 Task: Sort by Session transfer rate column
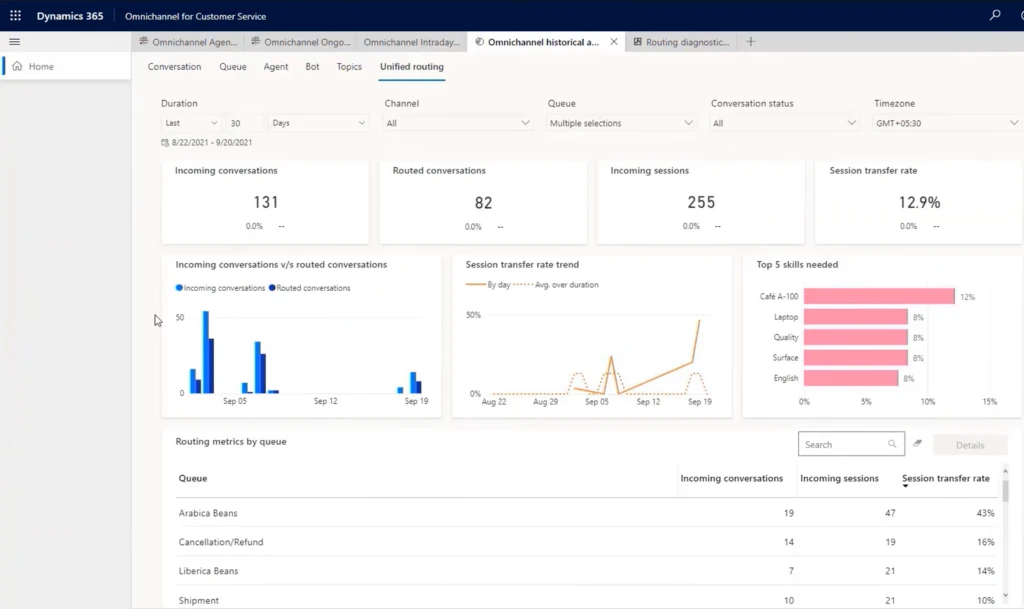pos(945,479)
